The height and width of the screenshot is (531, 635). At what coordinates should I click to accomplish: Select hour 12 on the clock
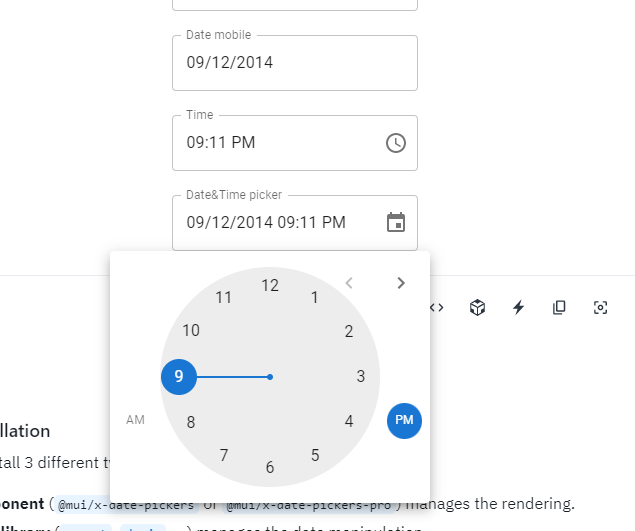coord(270,286)
